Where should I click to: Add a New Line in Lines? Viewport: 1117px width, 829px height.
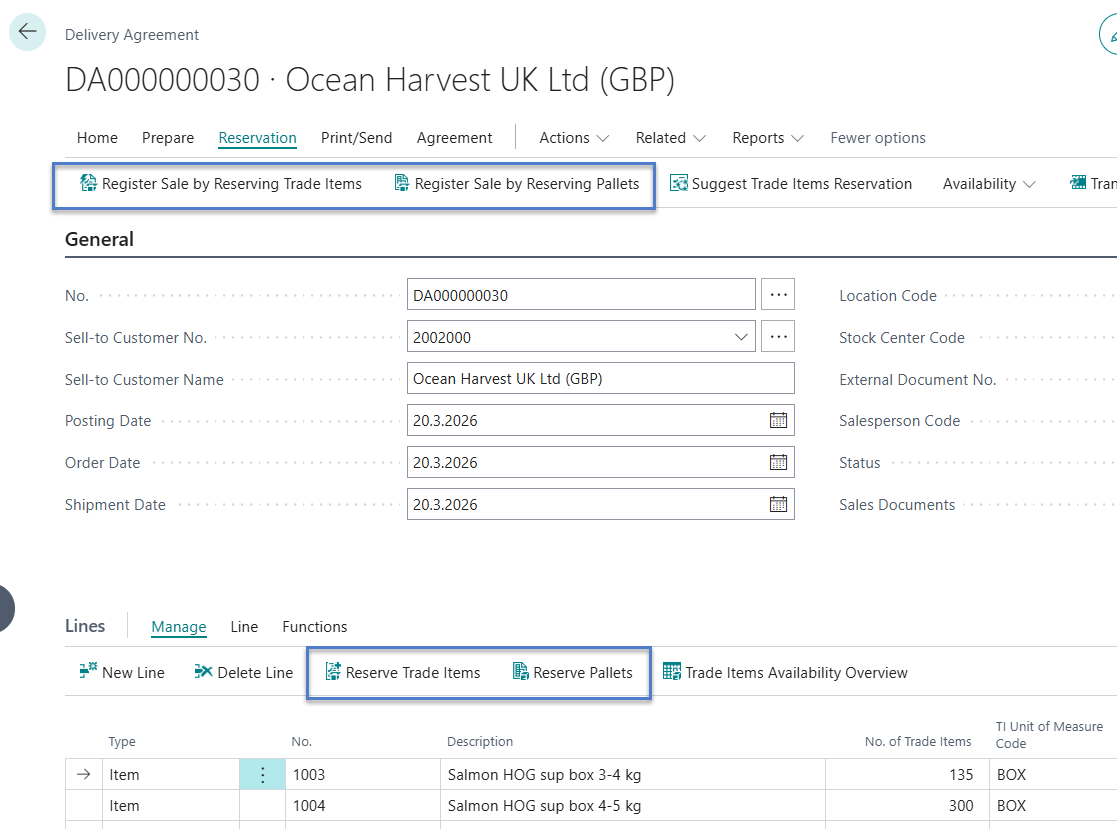click(x=122, y=673)
